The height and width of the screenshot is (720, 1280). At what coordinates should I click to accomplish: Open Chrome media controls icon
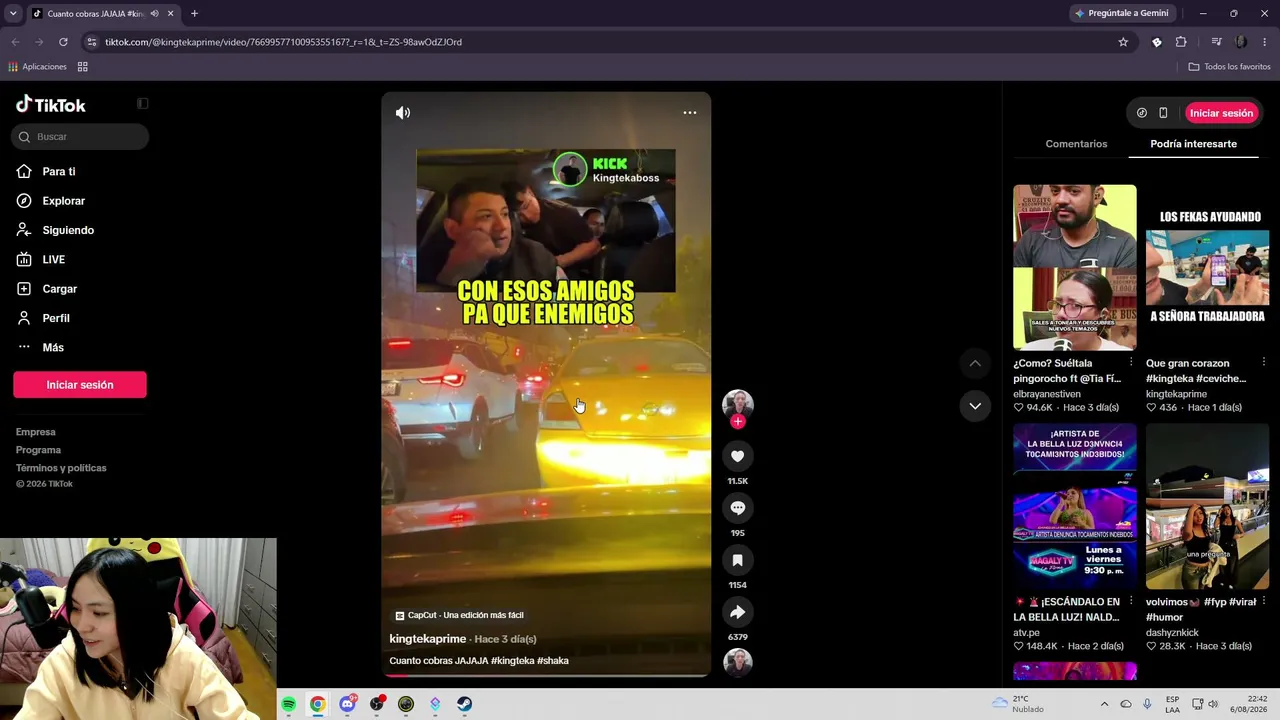coord(1216,42)
